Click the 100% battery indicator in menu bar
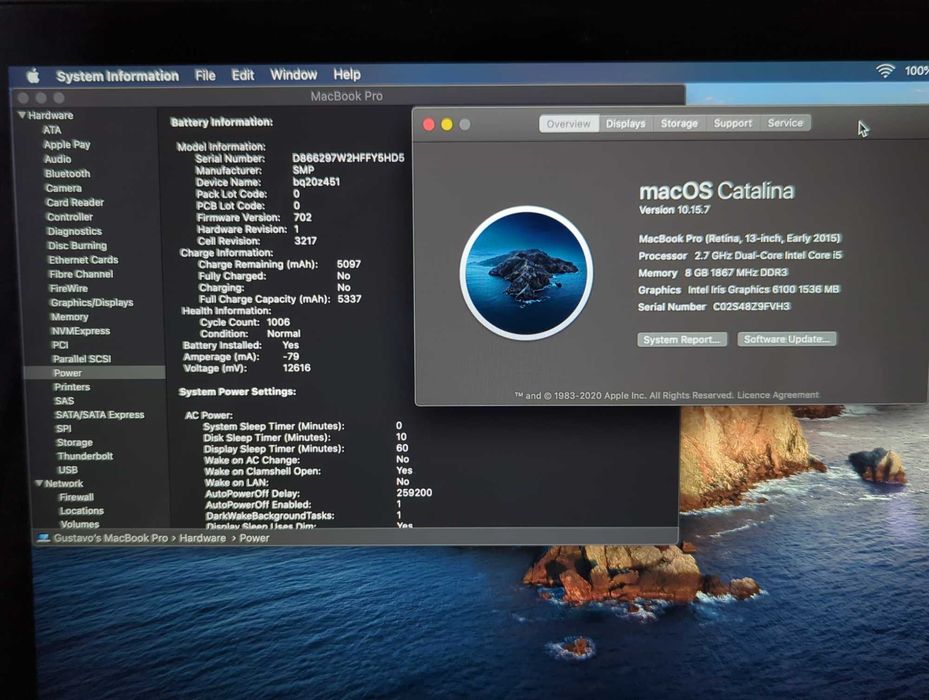Viewport: 929px width, 700px height. [917, 71]
